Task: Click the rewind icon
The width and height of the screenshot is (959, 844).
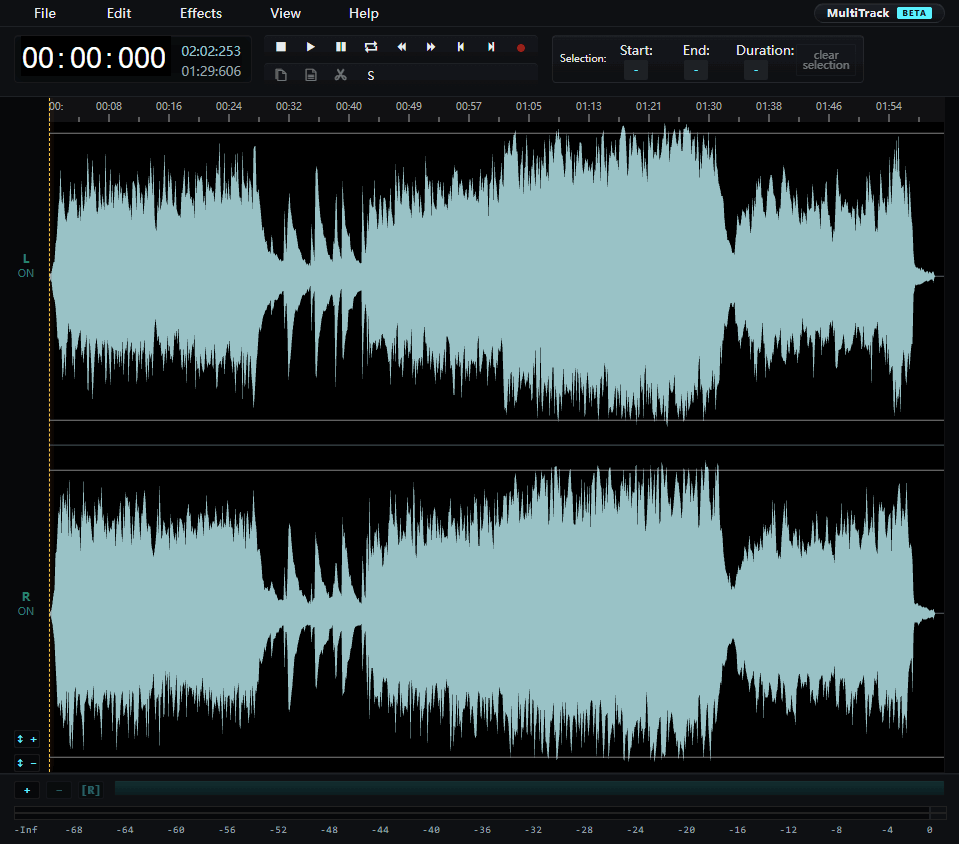Action: [x=401, y=47]
